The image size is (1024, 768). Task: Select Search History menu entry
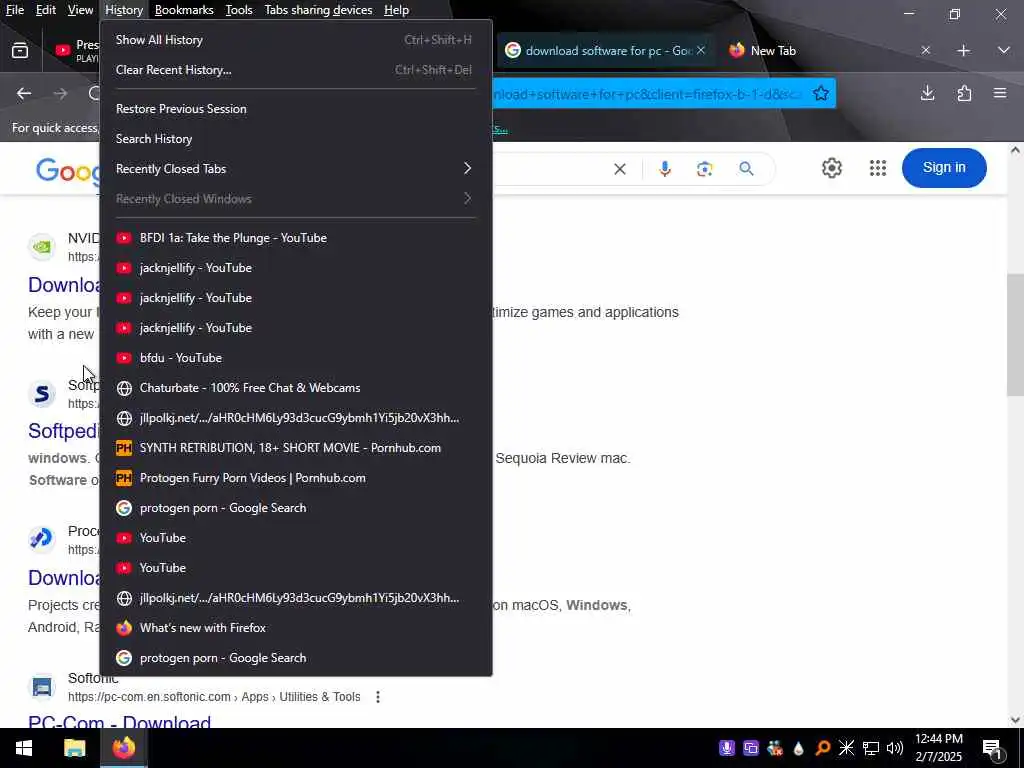[295, 139]
